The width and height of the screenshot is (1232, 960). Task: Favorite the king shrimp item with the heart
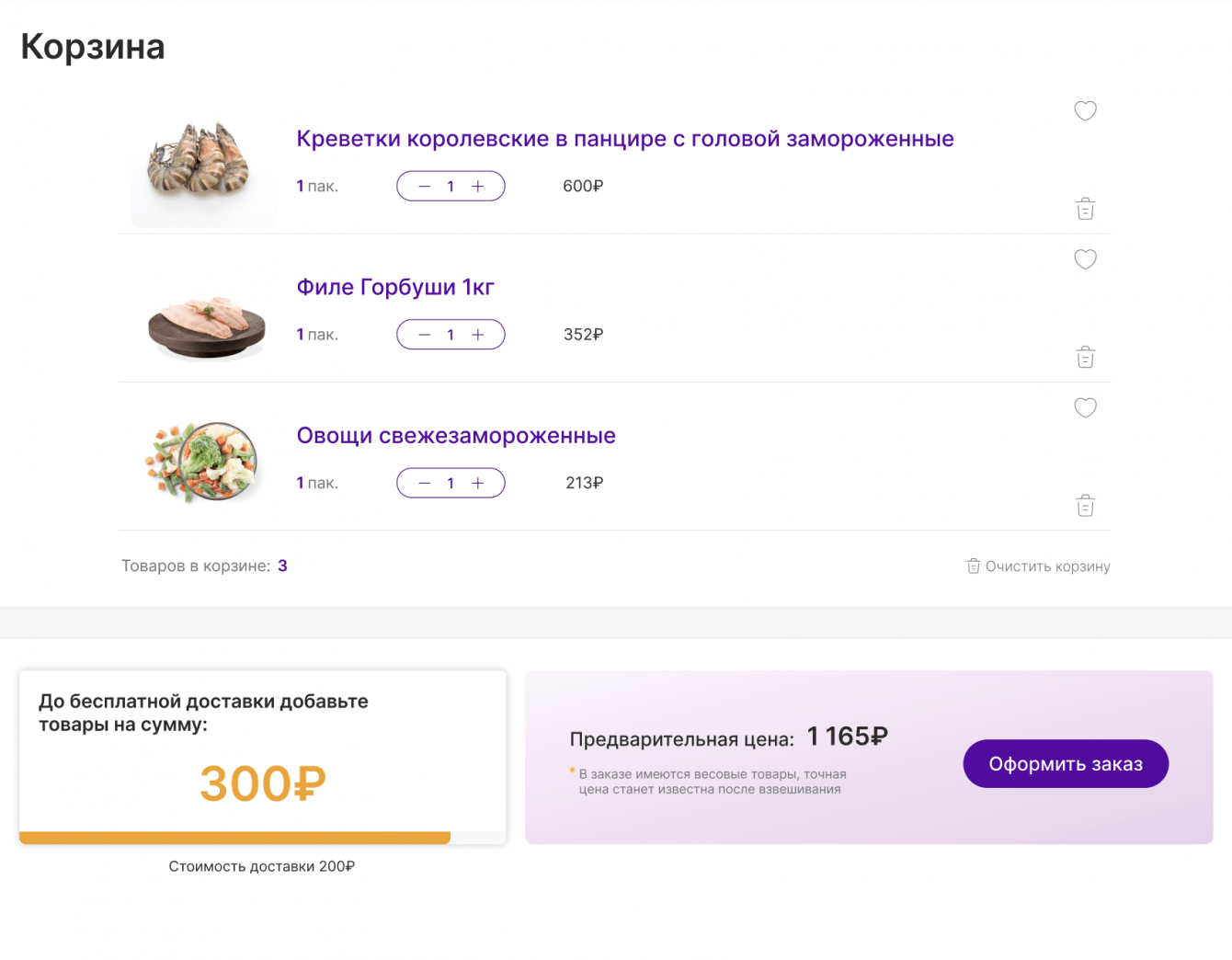(x=1085, y=111)
